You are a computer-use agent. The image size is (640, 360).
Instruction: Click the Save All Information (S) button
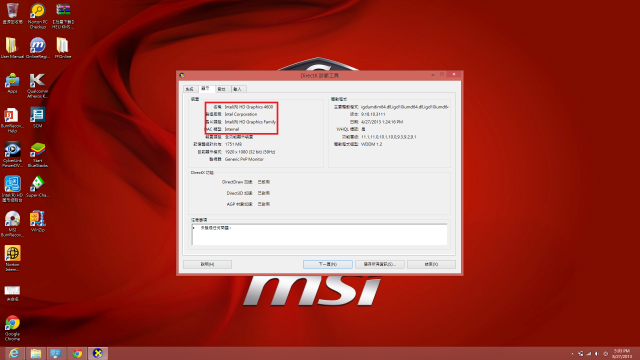click(x=380, y=264)
